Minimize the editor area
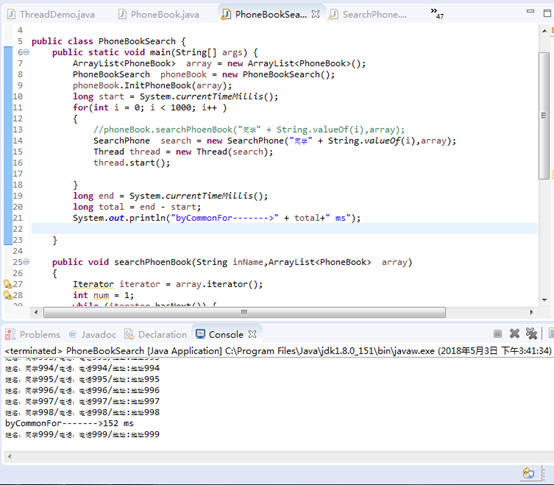This screenshot has height=485, width=554. coord(530,11)
